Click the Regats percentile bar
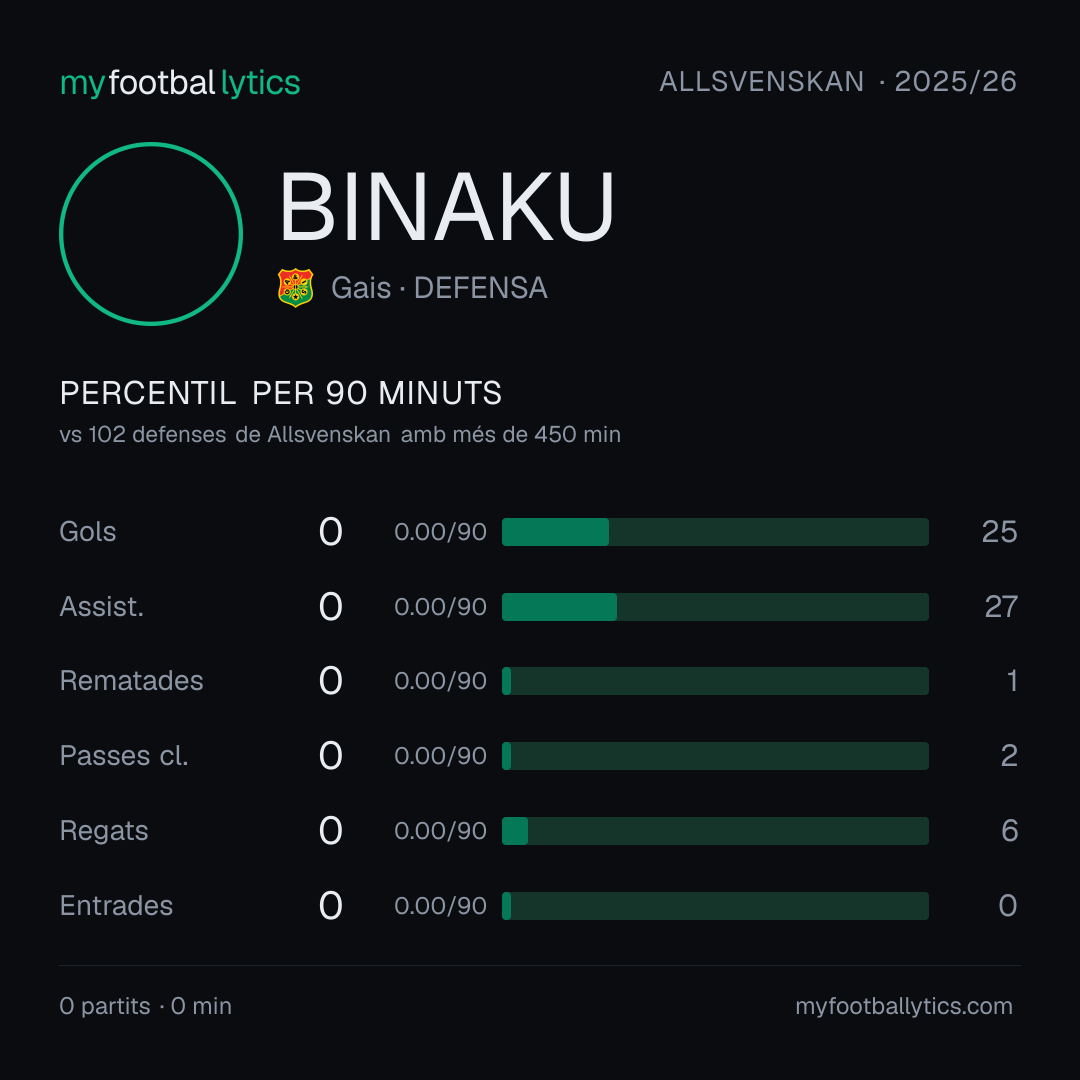Viewport: 1080px width, 1080px height. pos(715,831)
